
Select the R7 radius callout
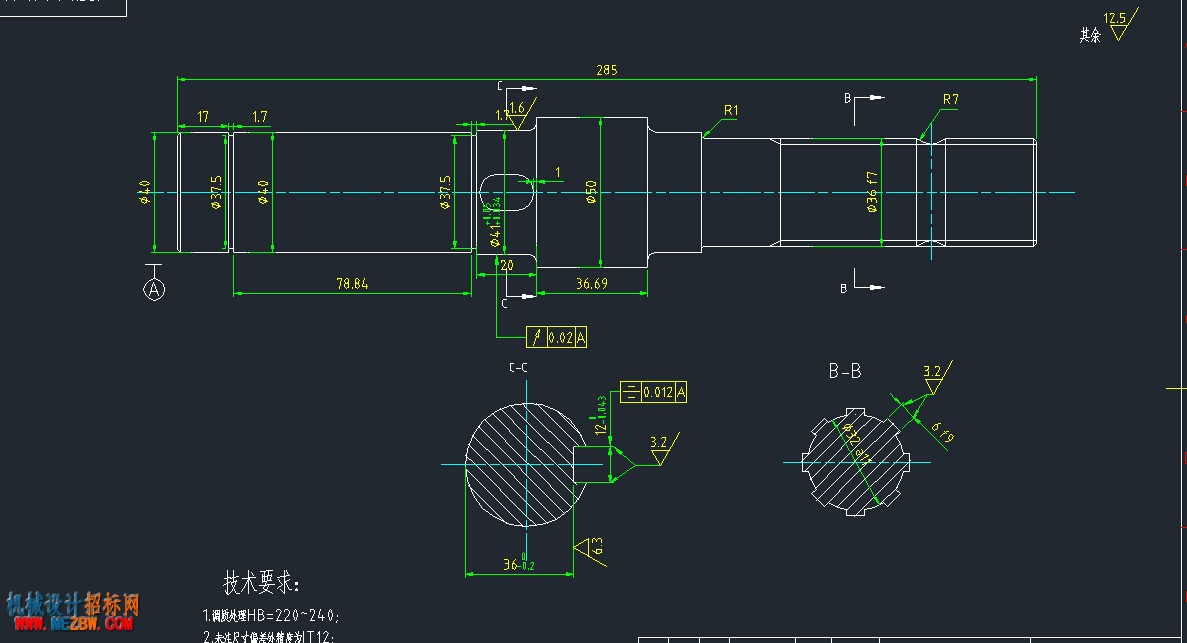[951, 99]
